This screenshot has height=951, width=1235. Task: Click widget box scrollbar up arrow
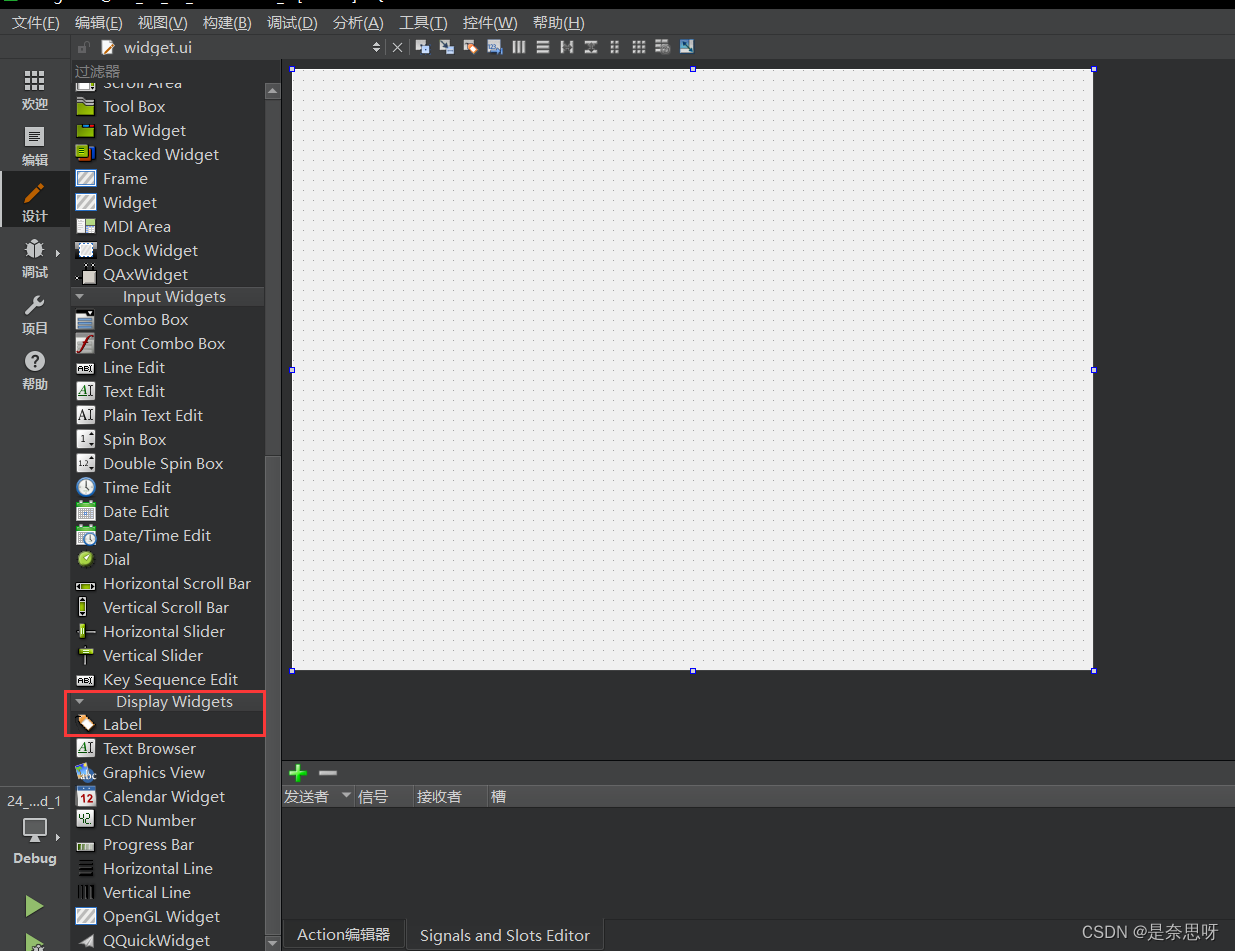(x=272, y=91)
